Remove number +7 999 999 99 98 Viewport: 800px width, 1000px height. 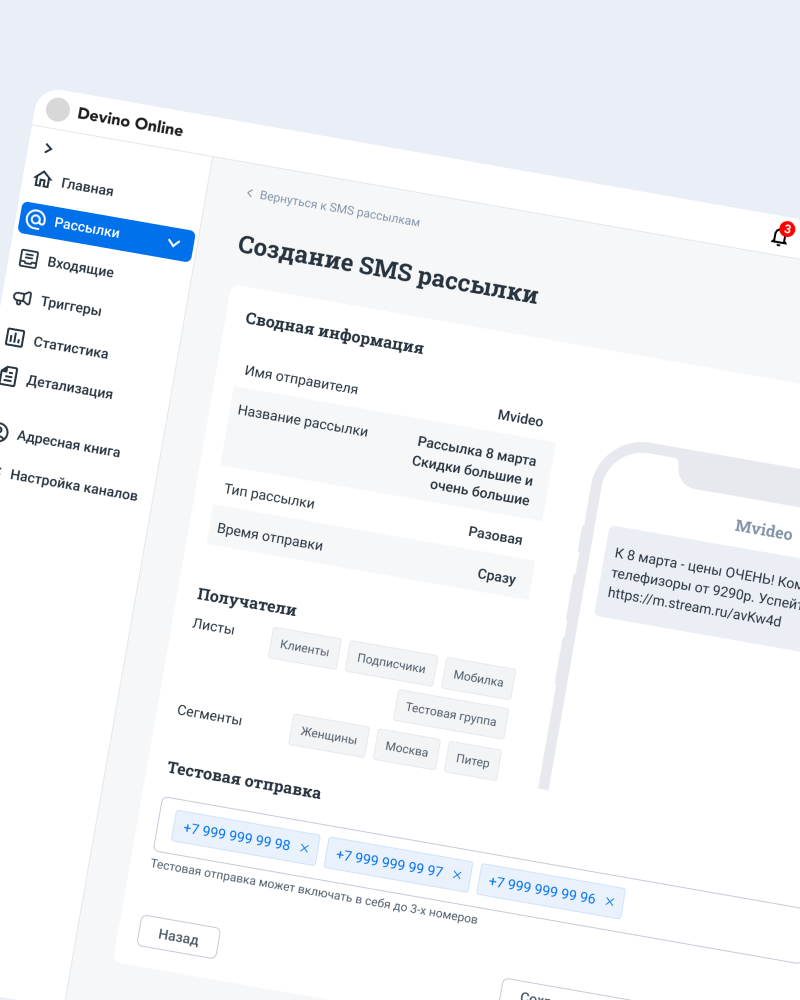[x=304, y=848]
